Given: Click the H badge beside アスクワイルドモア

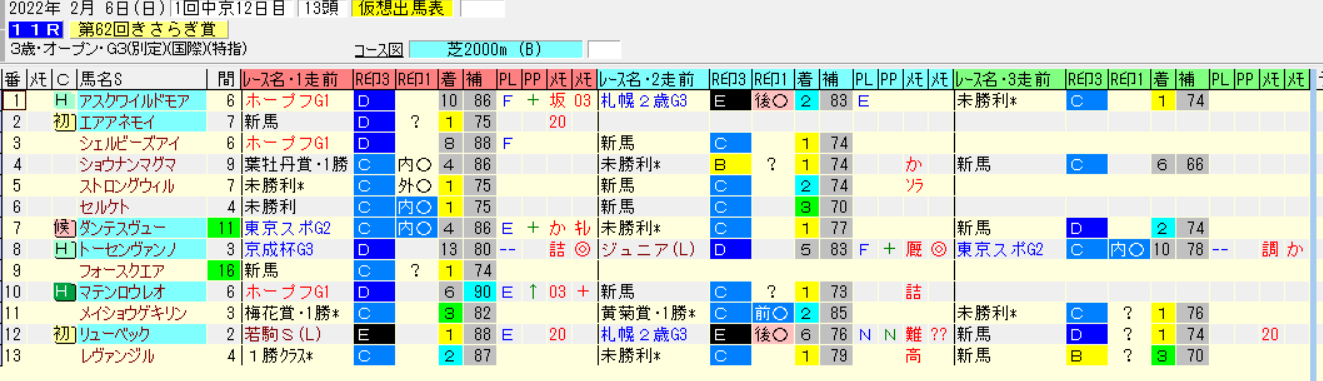Looking at the screenshot, I should coord(63,100).
